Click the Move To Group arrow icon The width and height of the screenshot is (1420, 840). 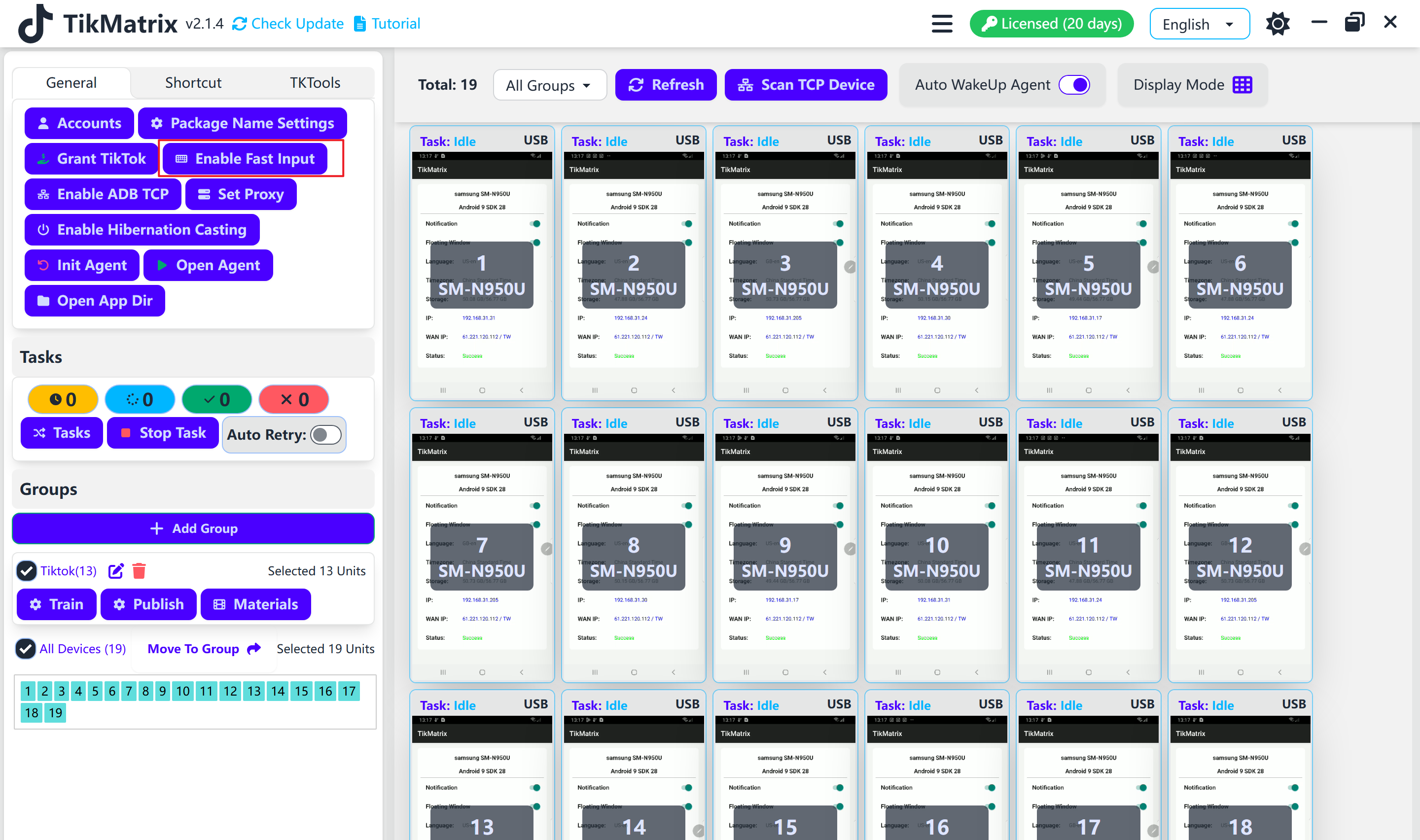[254, 649]
